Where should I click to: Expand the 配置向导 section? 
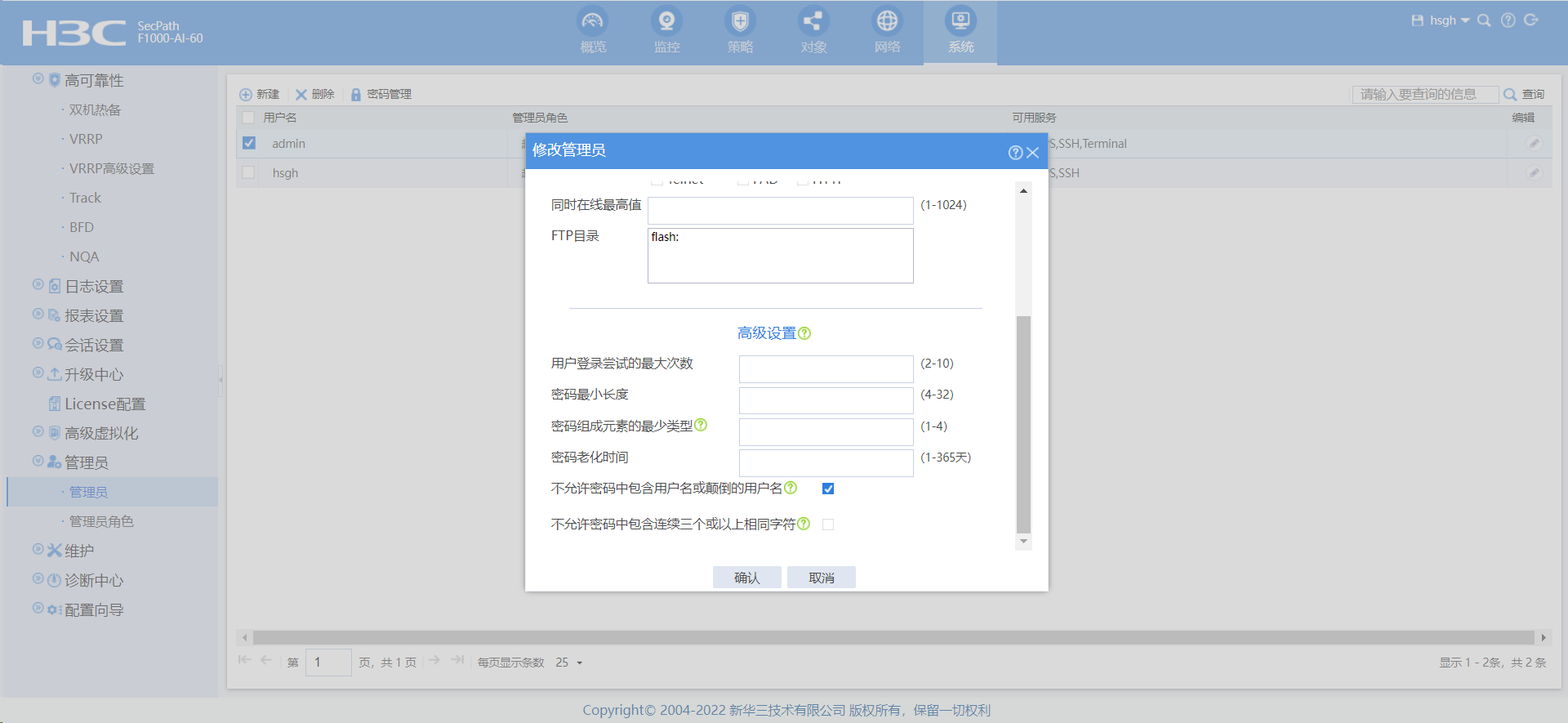[38, 608]
